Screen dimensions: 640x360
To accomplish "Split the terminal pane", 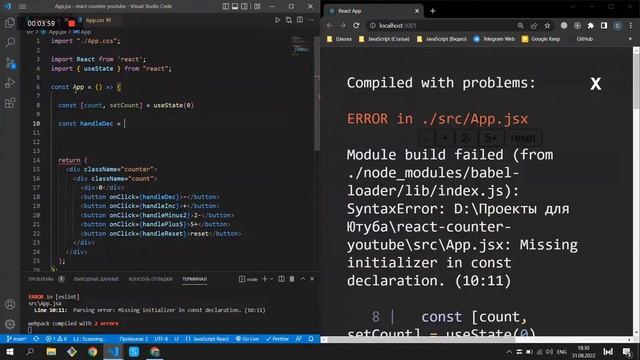I will pos(281,279).
